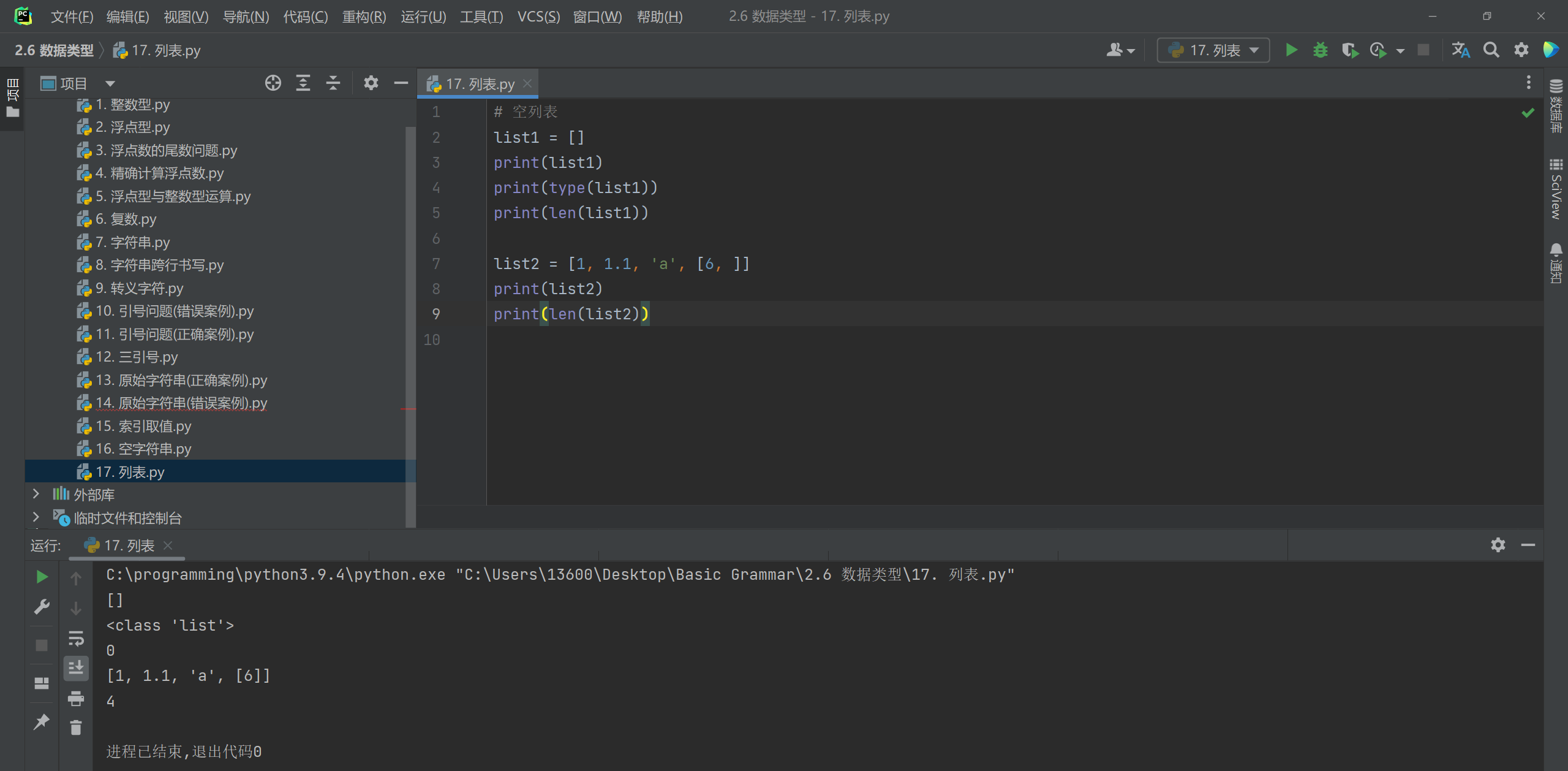The width and height of the screenshot is (1568, 771).
Task: Run the 17. 列表 configuration with green play
Action: [x=1292, y=50]
